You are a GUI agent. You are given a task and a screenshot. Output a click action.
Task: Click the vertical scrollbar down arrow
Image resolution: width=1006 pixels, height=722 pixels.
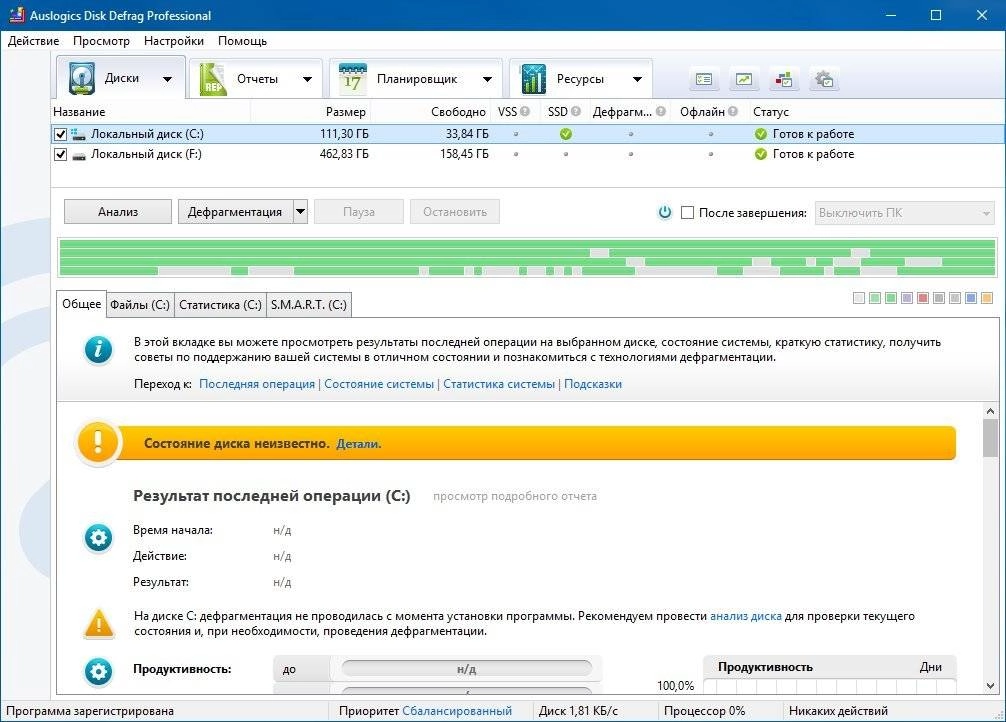coord(990,685)
